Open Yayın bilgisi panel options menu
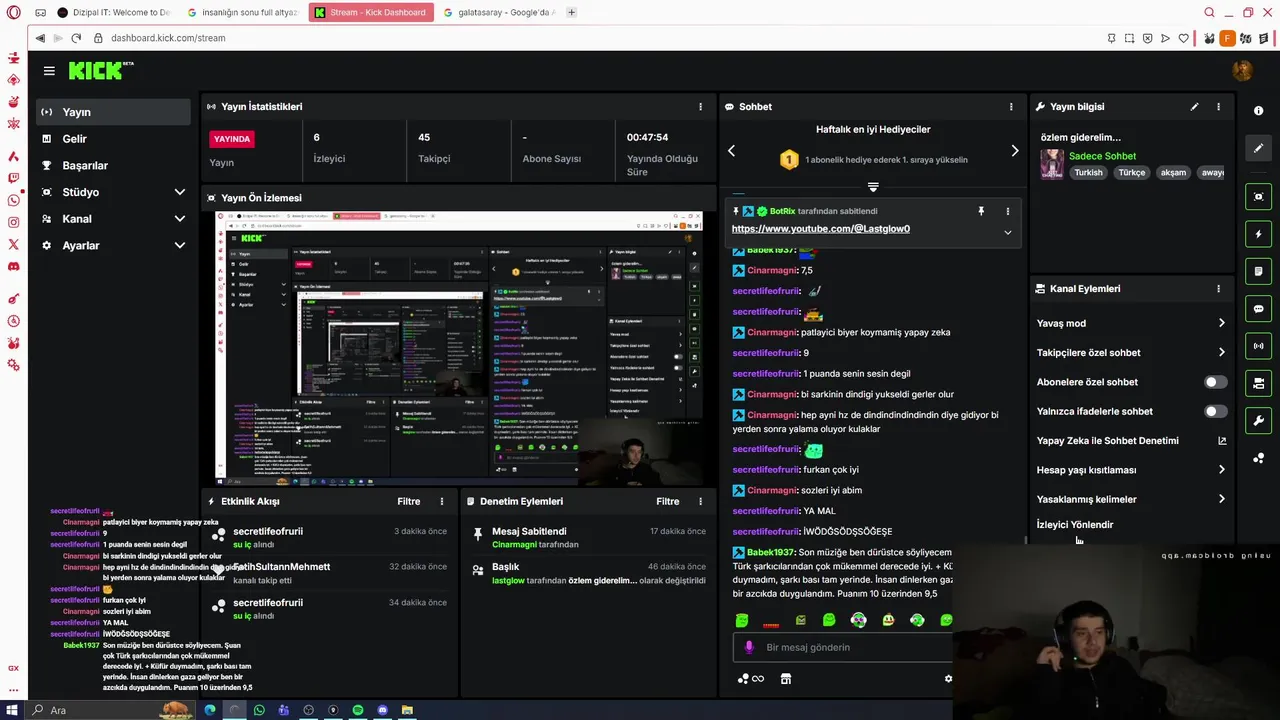1280x720 pixels. [1218, 106]
